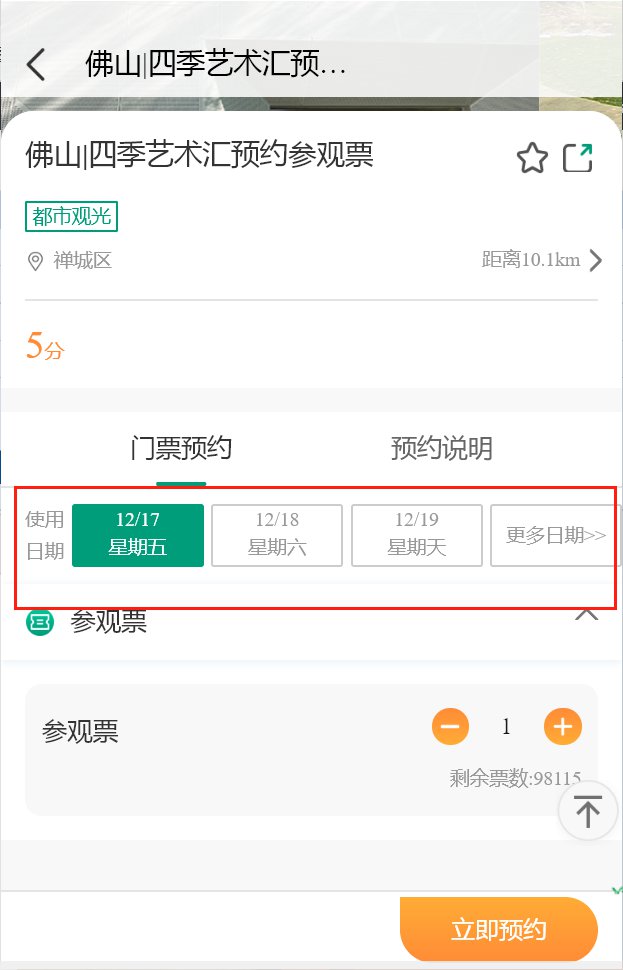623x970 pixels.
Task: Increase ticket count with plus button
Action: click(562, 726)
